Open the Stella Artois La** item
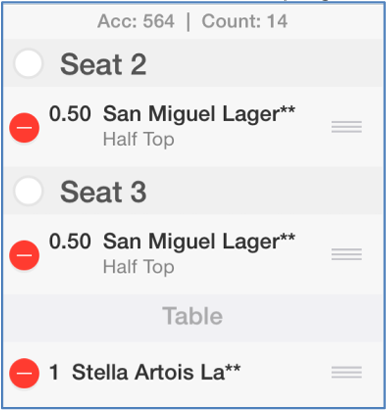The width and height of the screenshot is (386, 412). pos(156,372)
